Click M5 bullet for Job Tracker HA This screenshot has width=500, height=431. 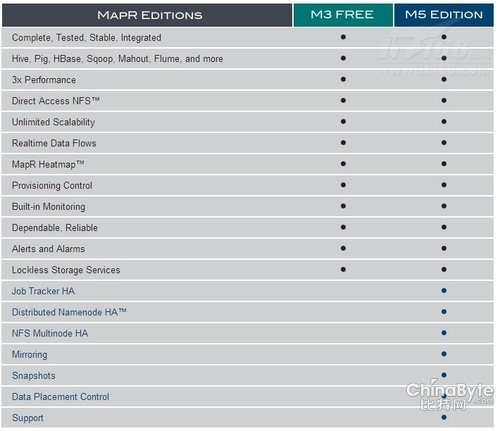tap(444, 291)
